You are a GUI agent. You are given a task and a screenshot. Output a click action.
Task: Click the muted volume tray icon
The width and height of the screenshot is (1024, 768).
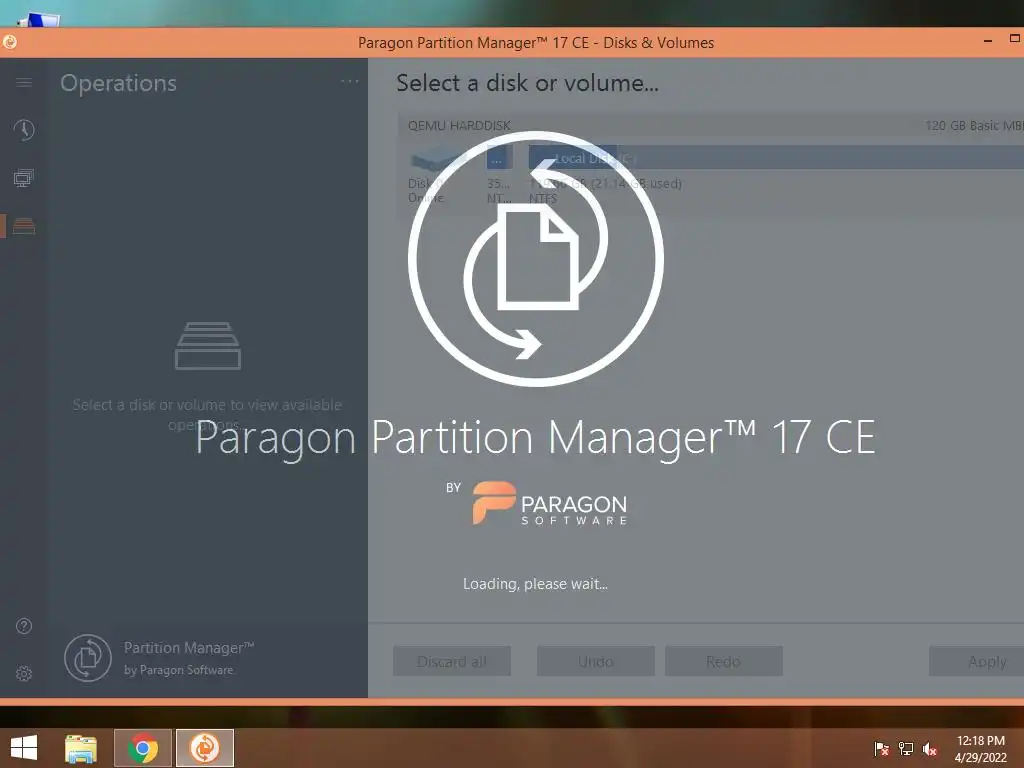pos(930,749)
